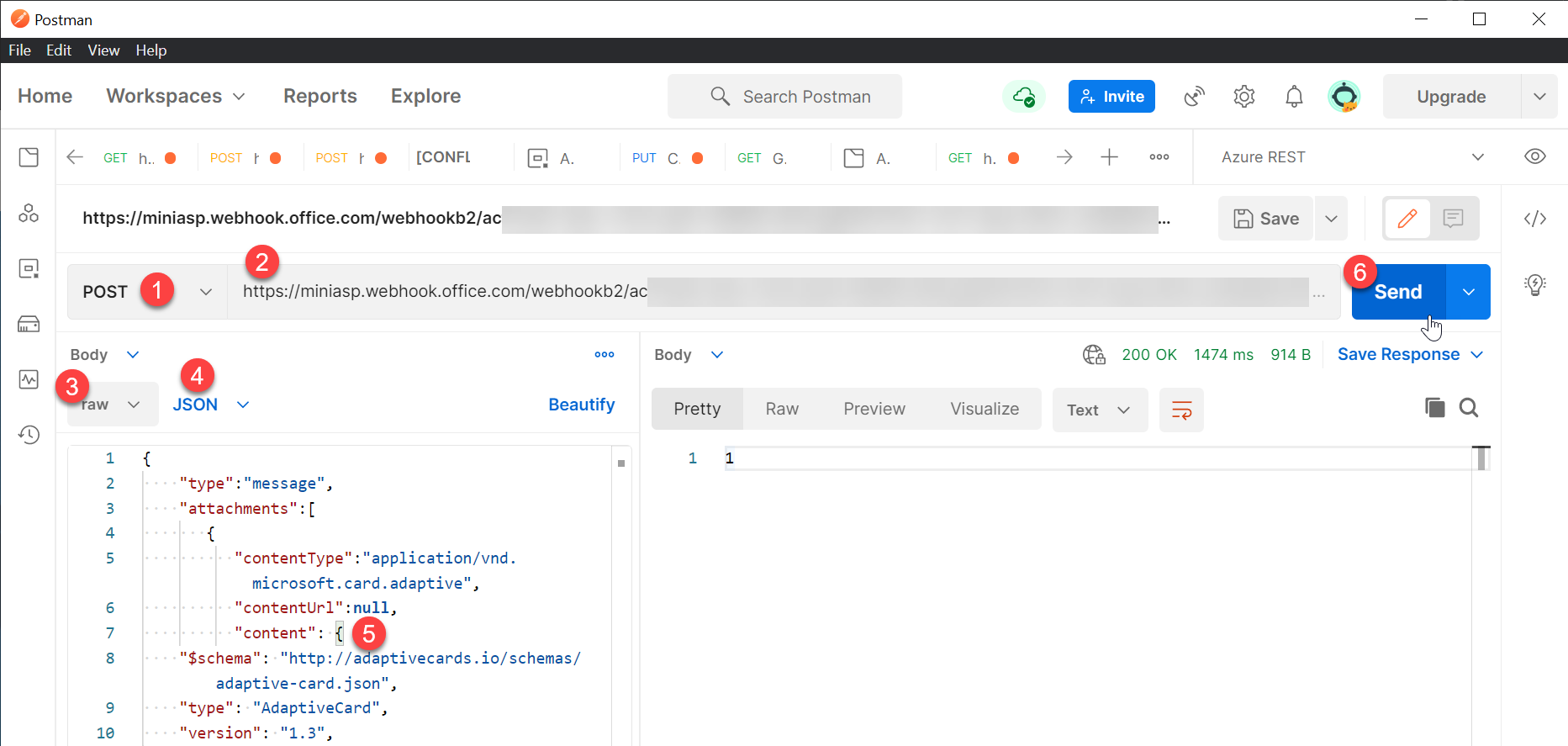Open the response Text format dropdown

(x=1100, y=410)
